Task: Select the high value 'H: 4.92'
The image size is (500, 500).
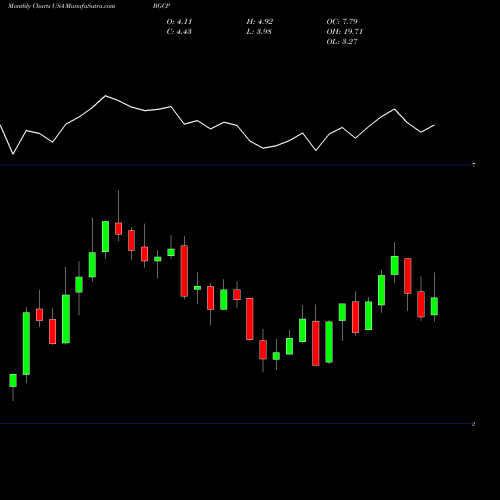Action: click(x=260, y=22)
